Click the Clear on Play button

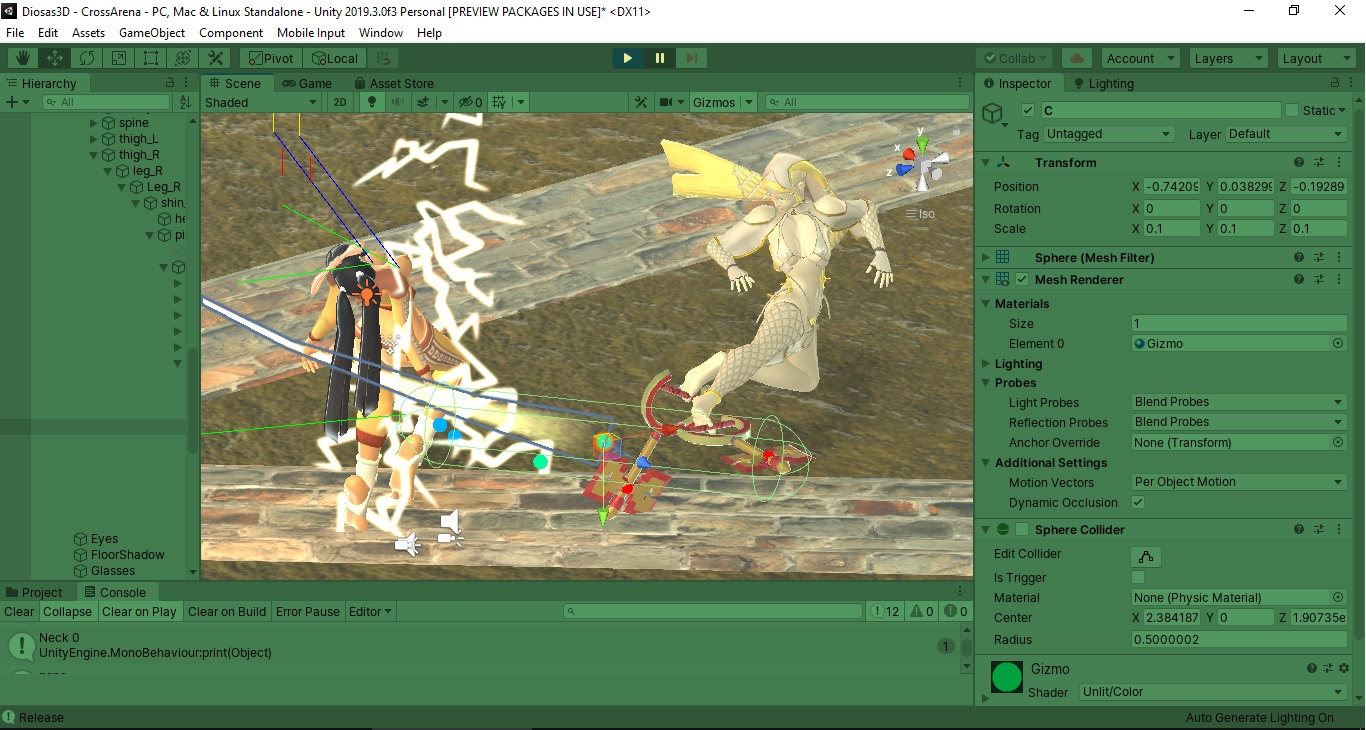tap(139, 611)
